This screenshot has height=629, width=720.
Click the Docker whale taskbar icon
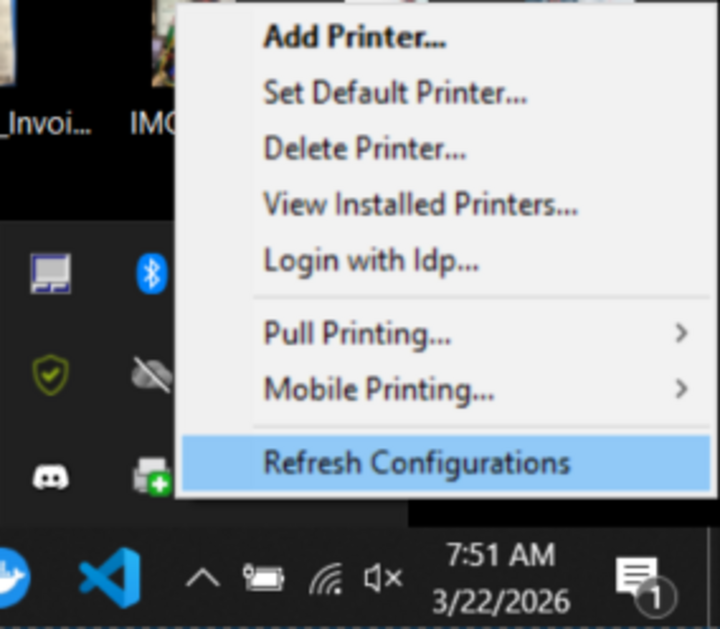point(12,578)
